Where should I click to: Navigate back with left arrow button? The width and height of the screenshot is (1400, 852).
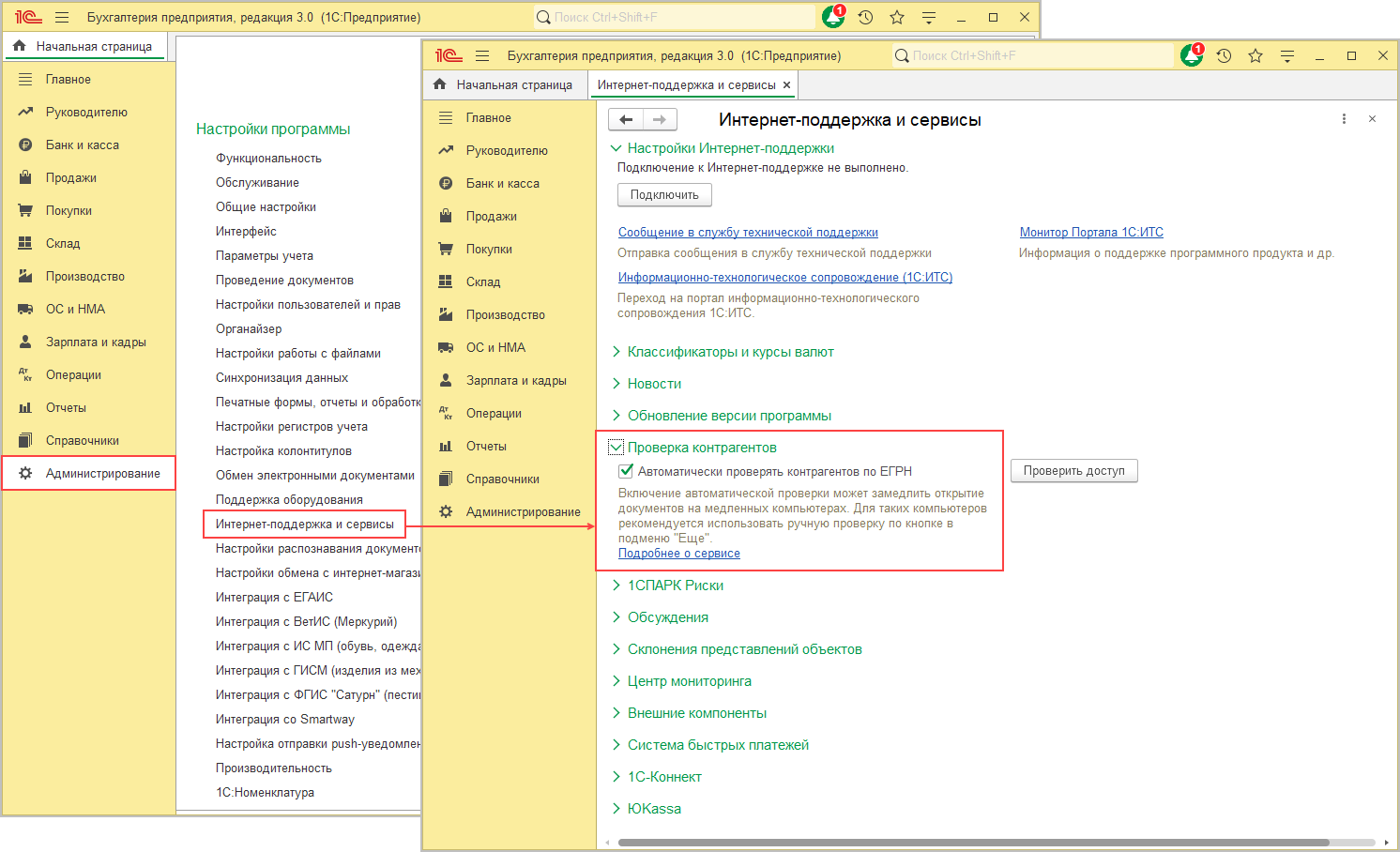point(626,120)
